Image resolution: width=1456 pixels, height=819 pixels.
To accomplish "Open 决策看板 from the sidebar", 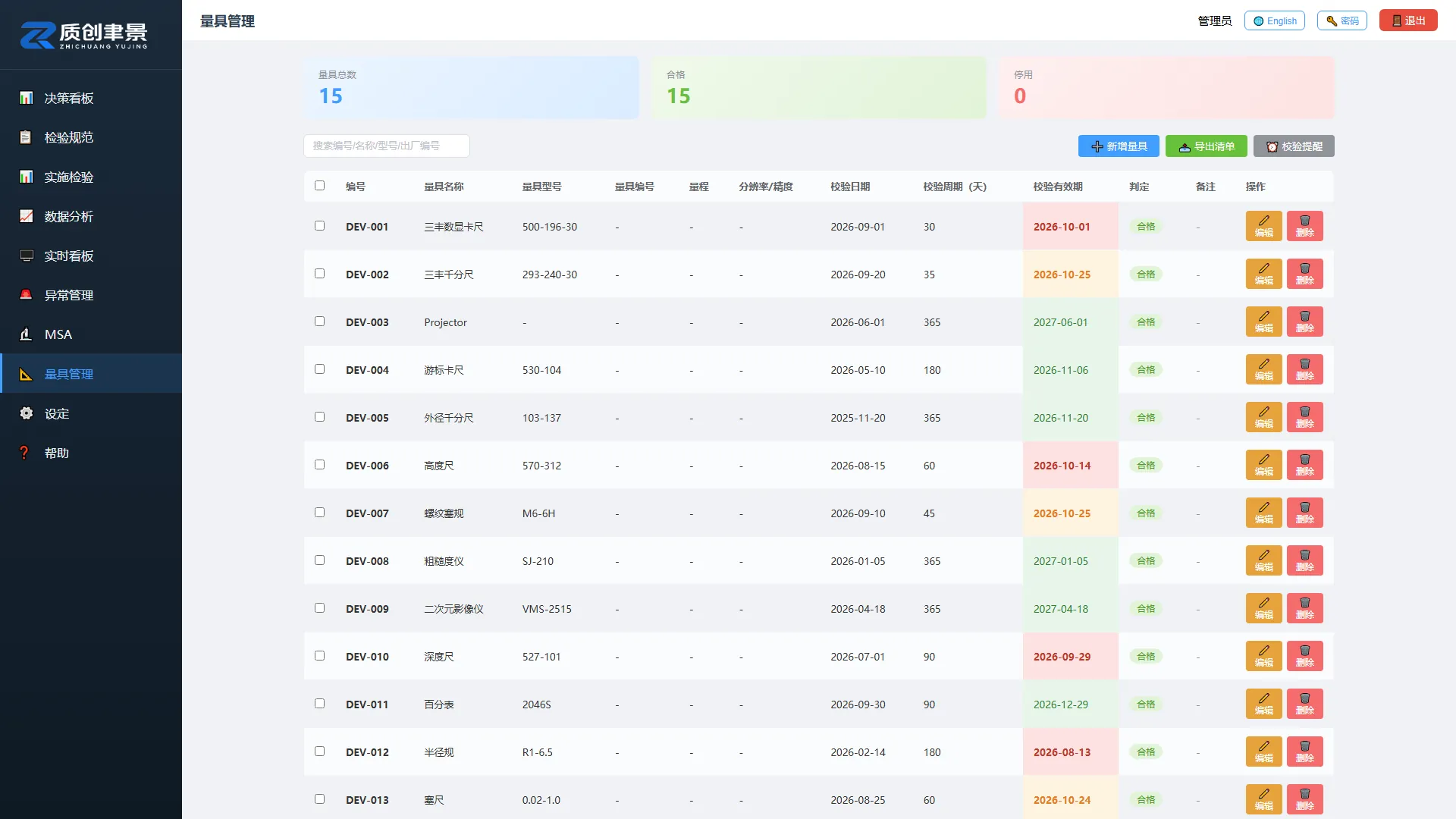I will point(91,98).
